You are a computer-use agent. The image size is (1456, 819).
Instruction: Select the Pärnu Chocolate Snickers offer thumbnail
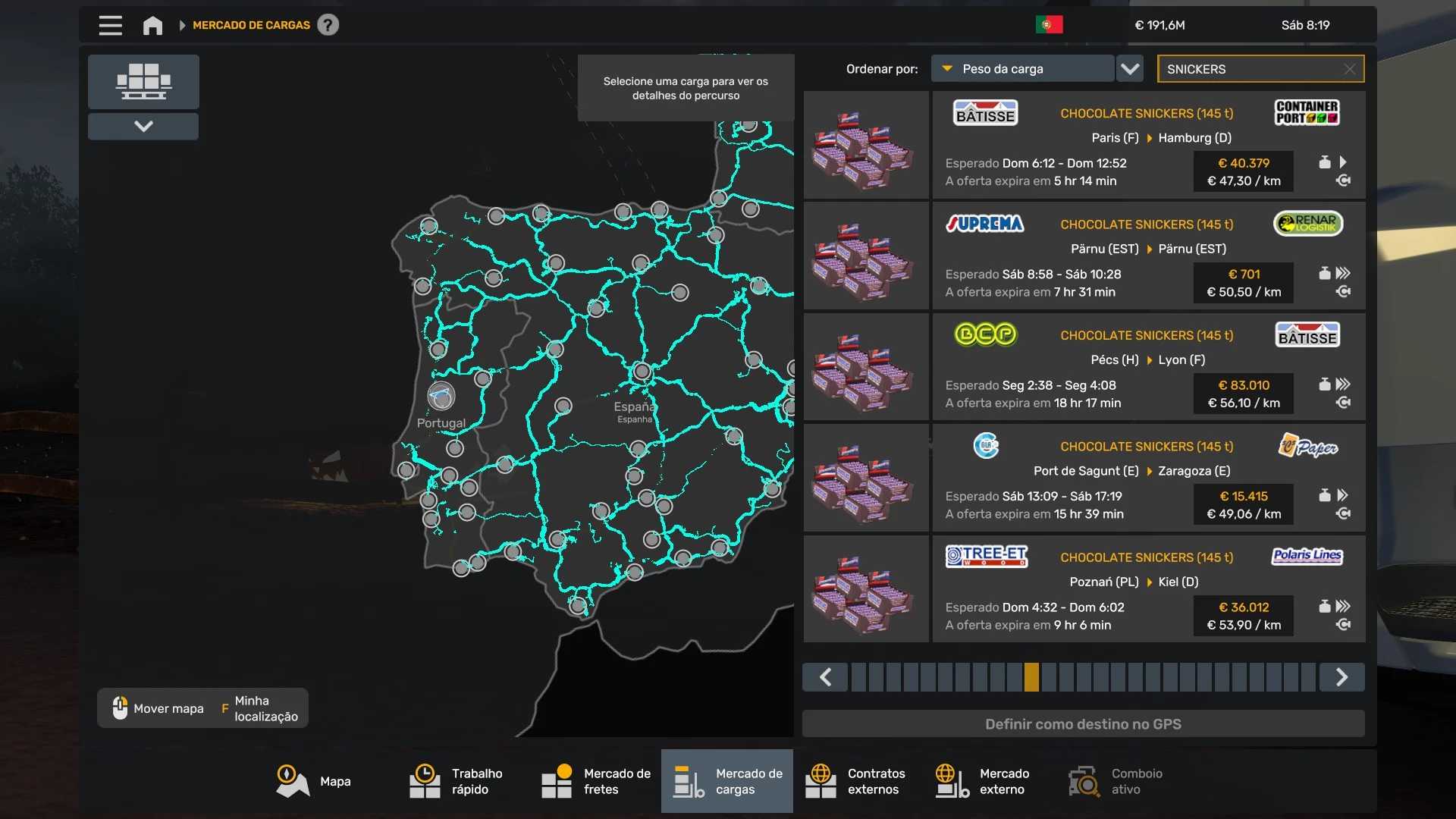coord(866,256)
